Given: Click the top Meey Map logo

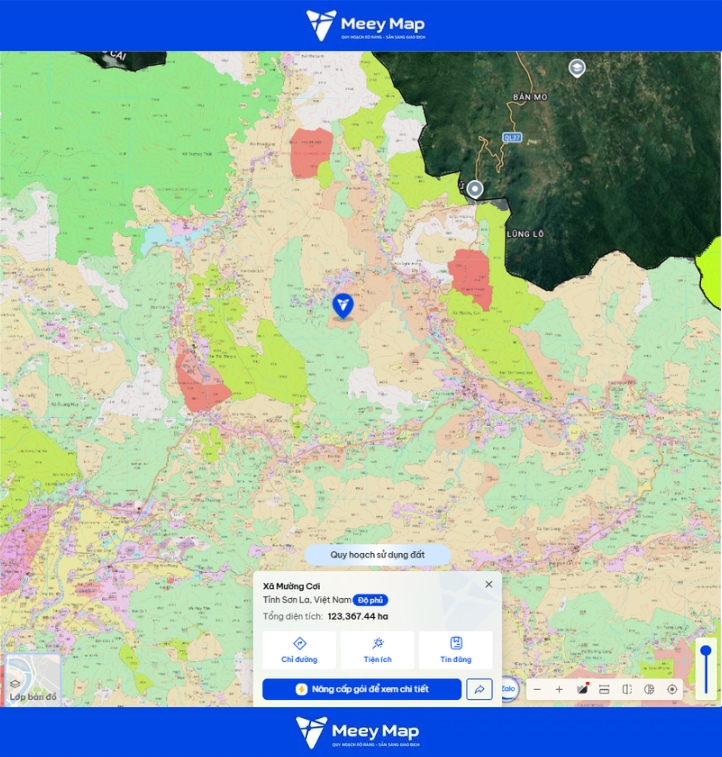Looking at the screenshot, I should (x=366, y=25).
